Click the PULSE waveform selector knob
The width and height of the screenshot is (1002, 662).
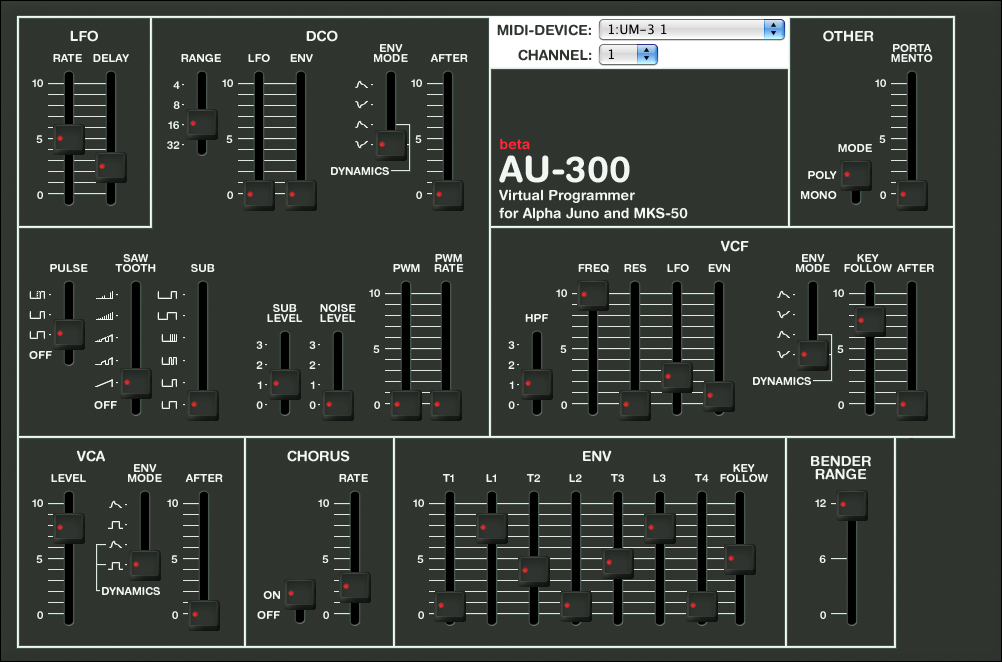pos(68,334)
